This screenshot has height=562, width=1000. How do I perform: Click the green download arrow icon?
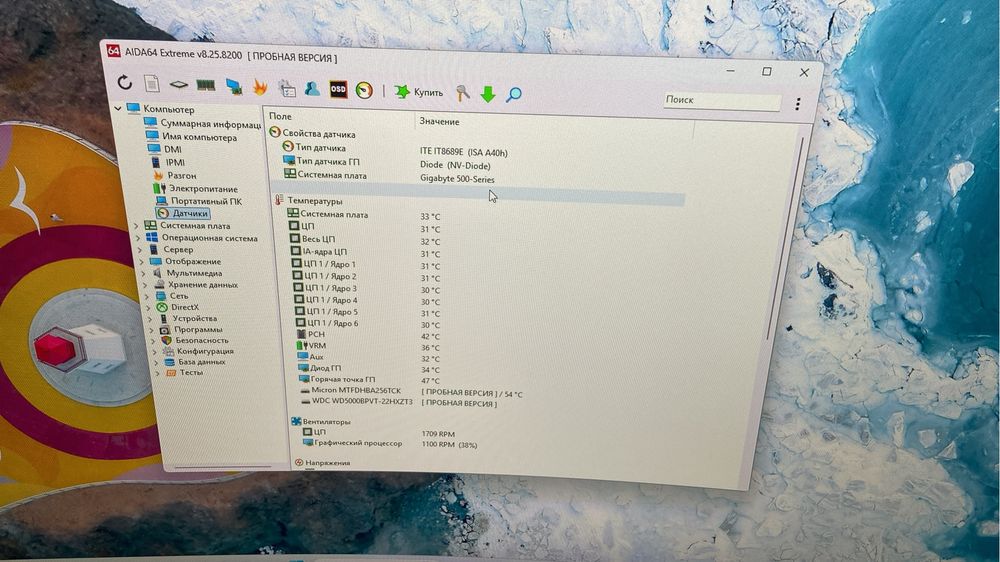(x=488, y=94)
